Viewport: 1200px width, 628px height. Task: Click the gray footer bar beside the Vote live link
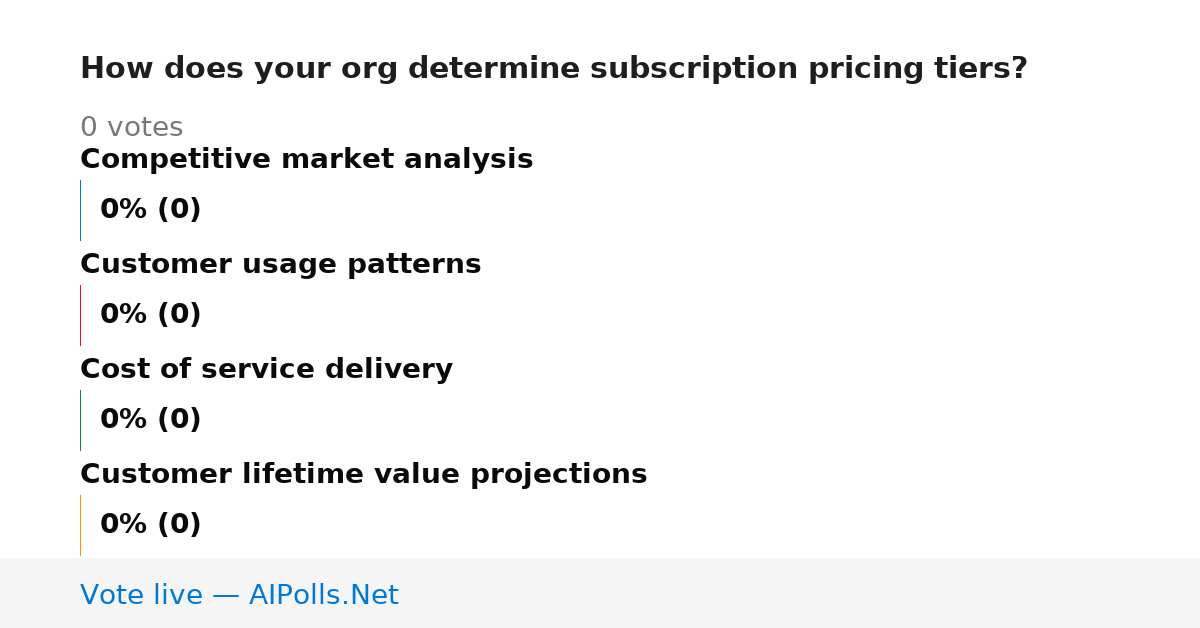click(x=800, y=593)
